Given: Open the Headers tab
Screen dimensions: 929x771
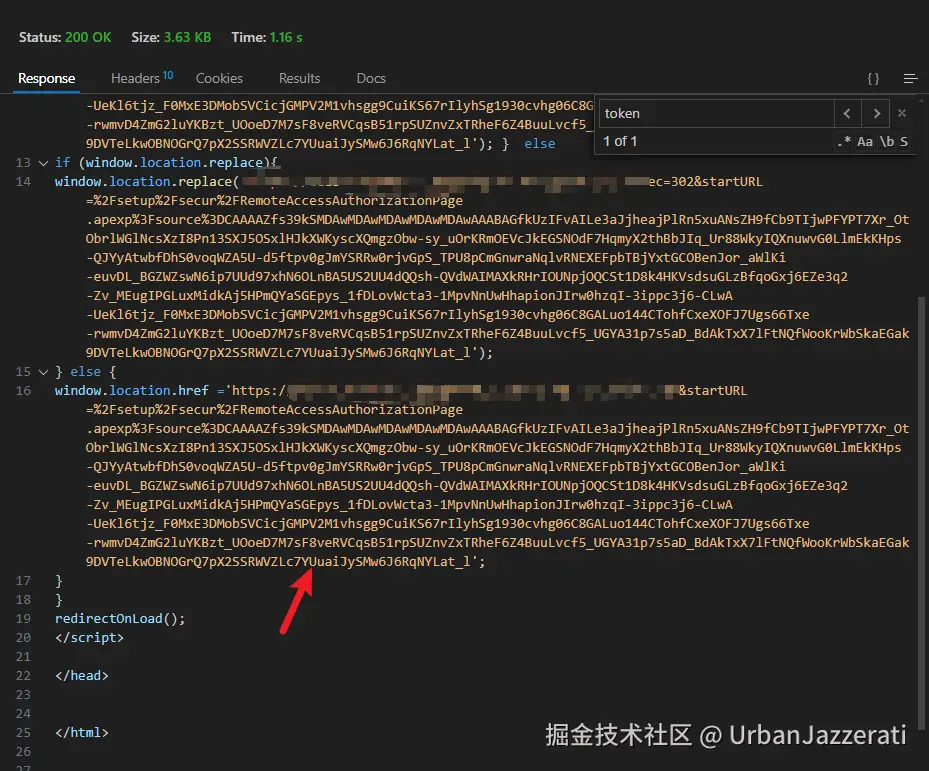Looking at the screenshot, I should coord(142,78).
